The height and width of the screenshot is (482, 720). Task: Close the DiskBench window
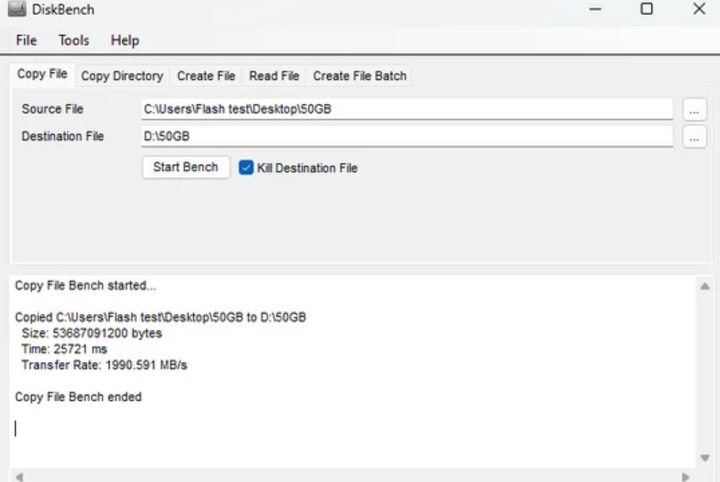(x=699, y=9)
